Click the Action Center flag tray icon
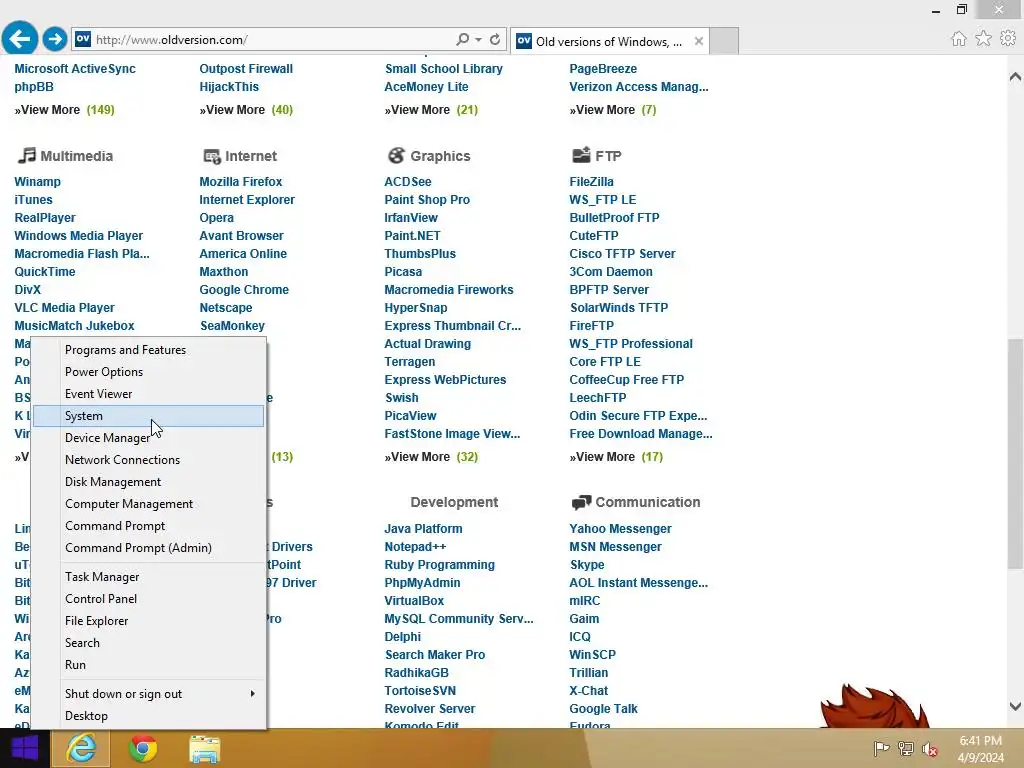The image size is (1024, 768). point(881,748)
